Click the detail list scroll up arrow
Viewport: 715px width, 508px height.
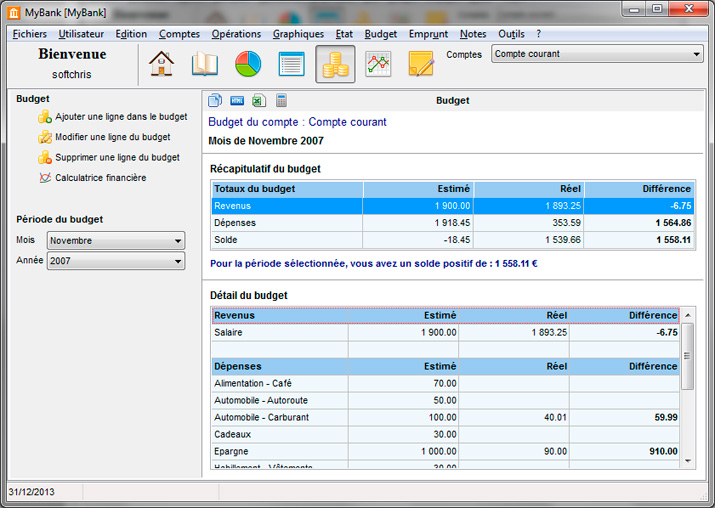(x=688, y=315)
